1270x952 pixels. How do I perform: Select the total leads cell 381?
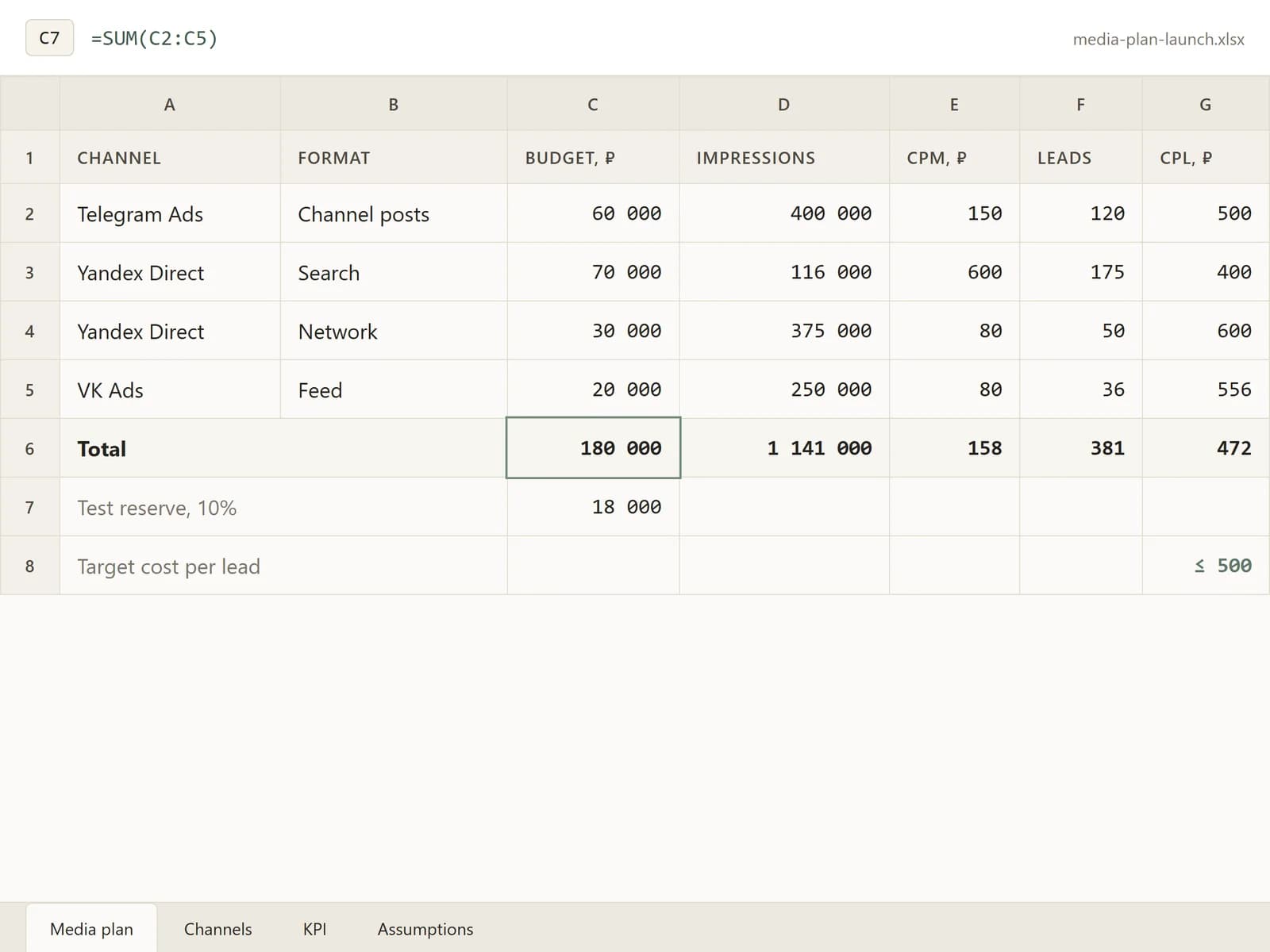[1080, 448]
